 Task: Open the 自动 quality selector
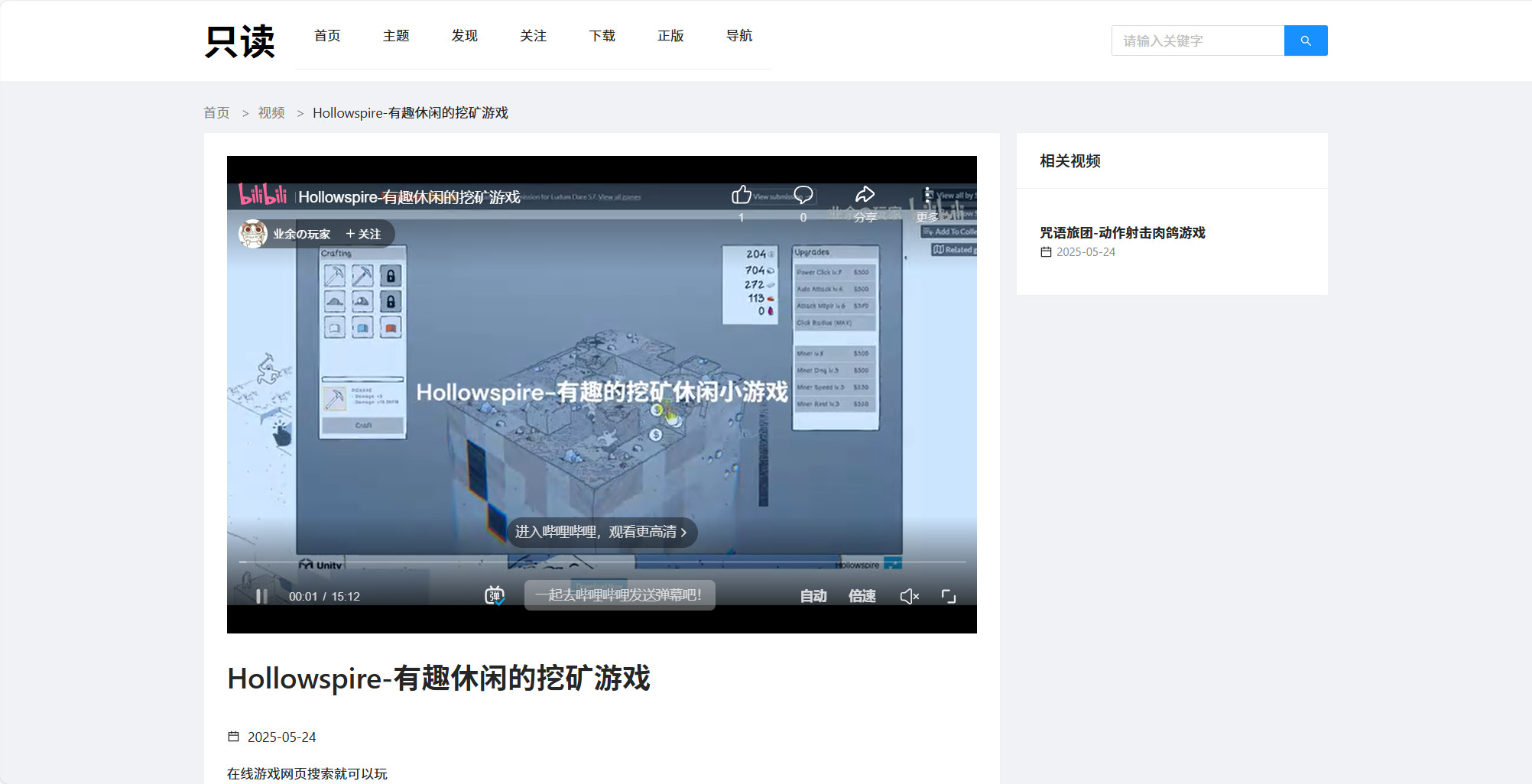813,596
